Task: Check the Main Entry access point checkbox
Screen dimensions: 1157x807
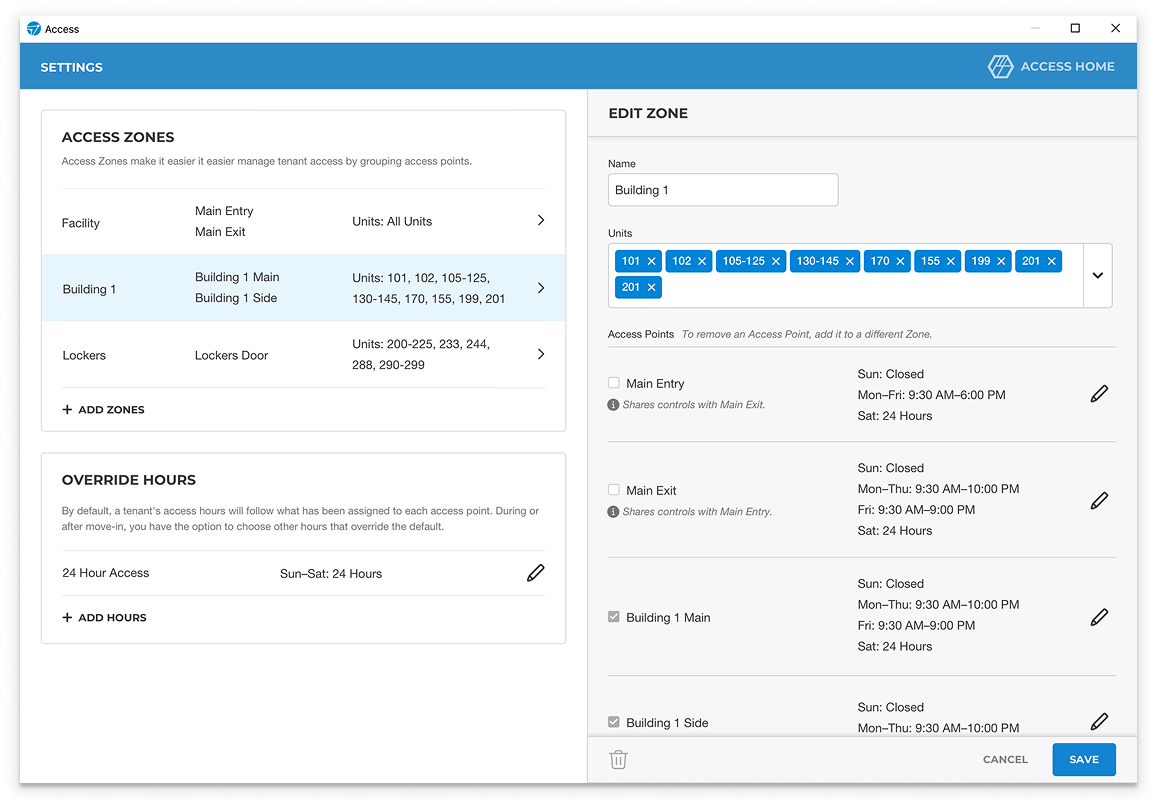Action: point(614,383)
